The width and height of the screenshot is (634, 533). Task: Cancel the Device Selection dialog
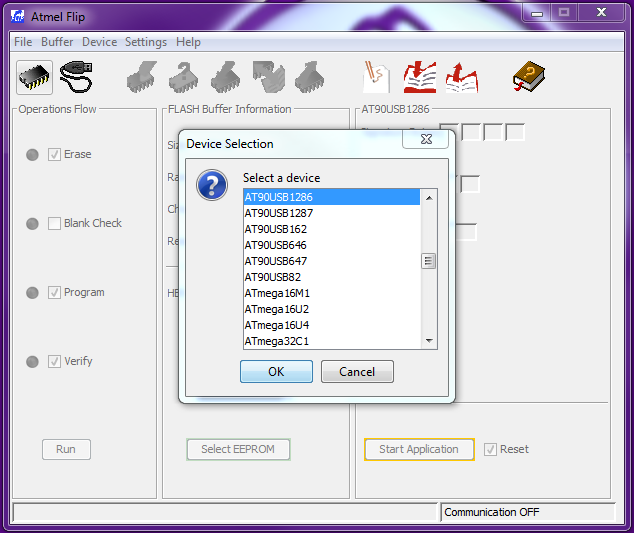(357, 371)
